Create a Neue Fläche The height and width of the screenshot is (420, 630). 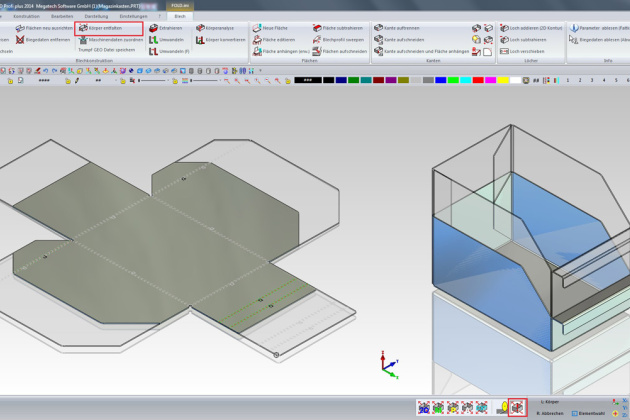281,28
